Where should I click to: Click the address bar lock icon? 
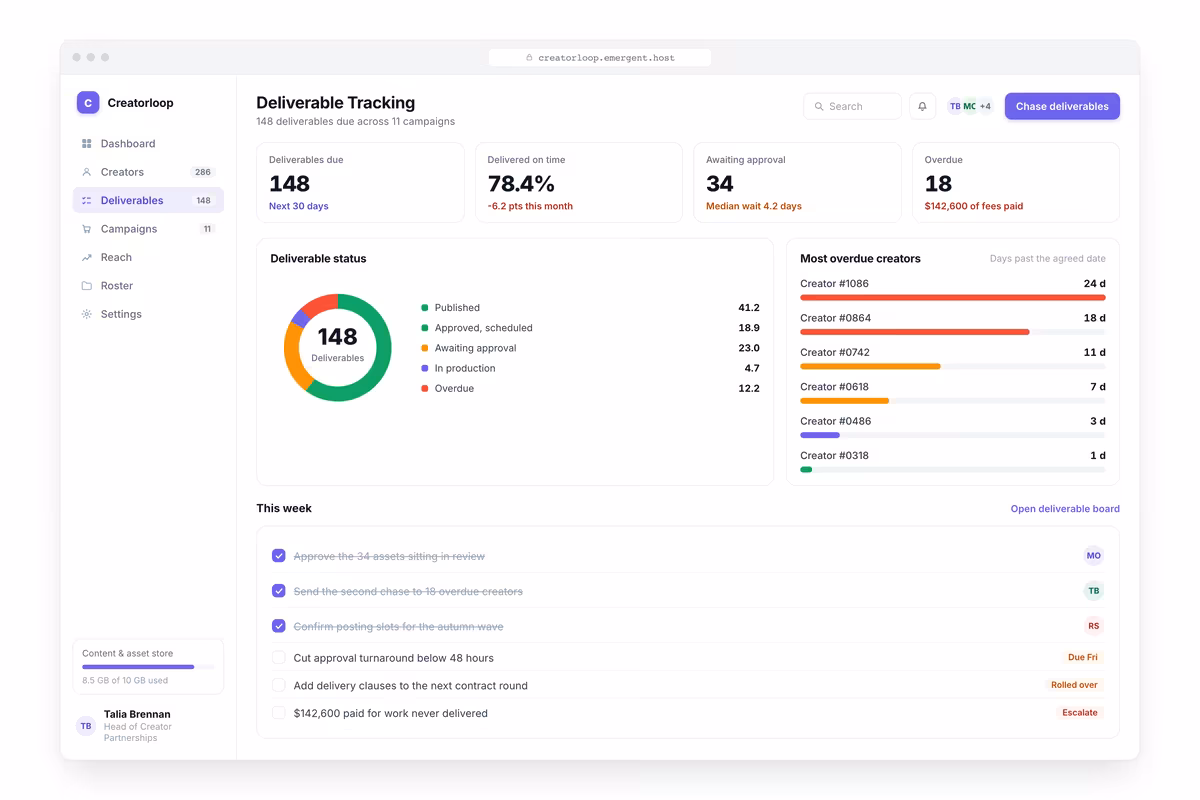click(x=530, y=58)
